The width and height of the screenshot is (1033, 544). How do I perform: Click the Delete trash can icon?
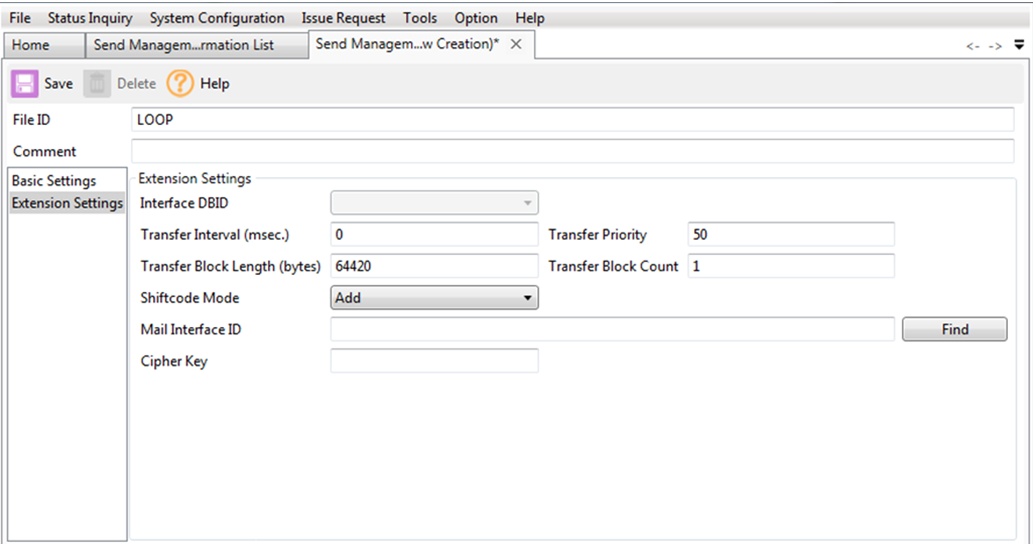(x=97, y=84)
